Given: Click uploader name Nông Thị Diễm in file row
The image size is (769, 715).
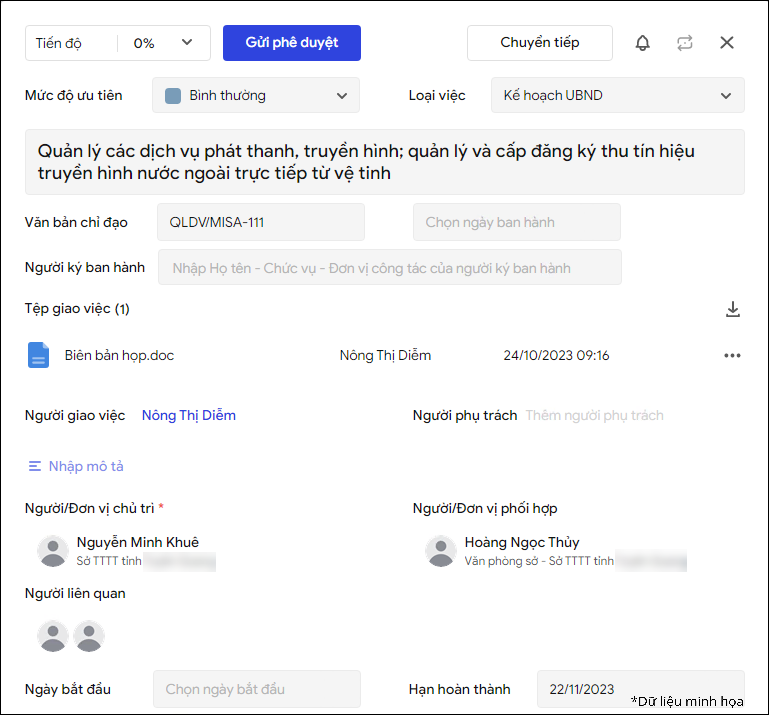Looking at the screenshot, I should coord(385,355).
